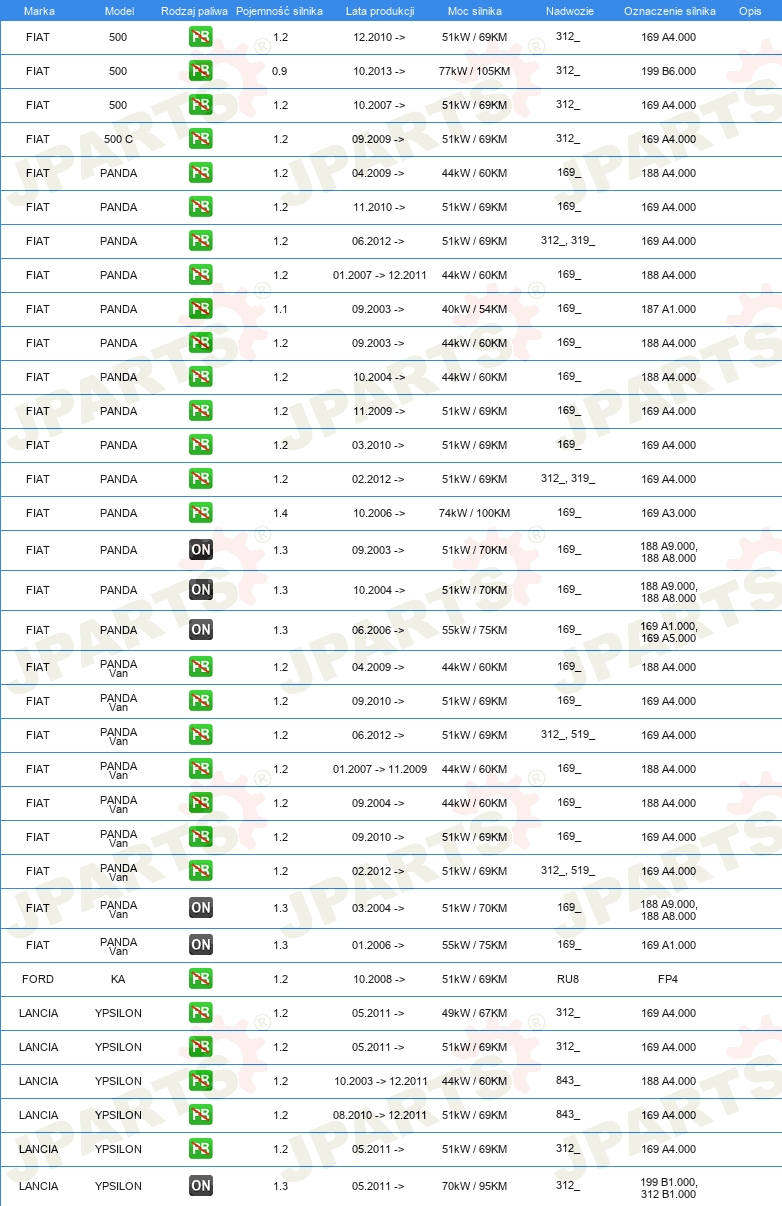Click diesel ON icon for PANDA 09.2003 1.3

click(x=201, y=550)
